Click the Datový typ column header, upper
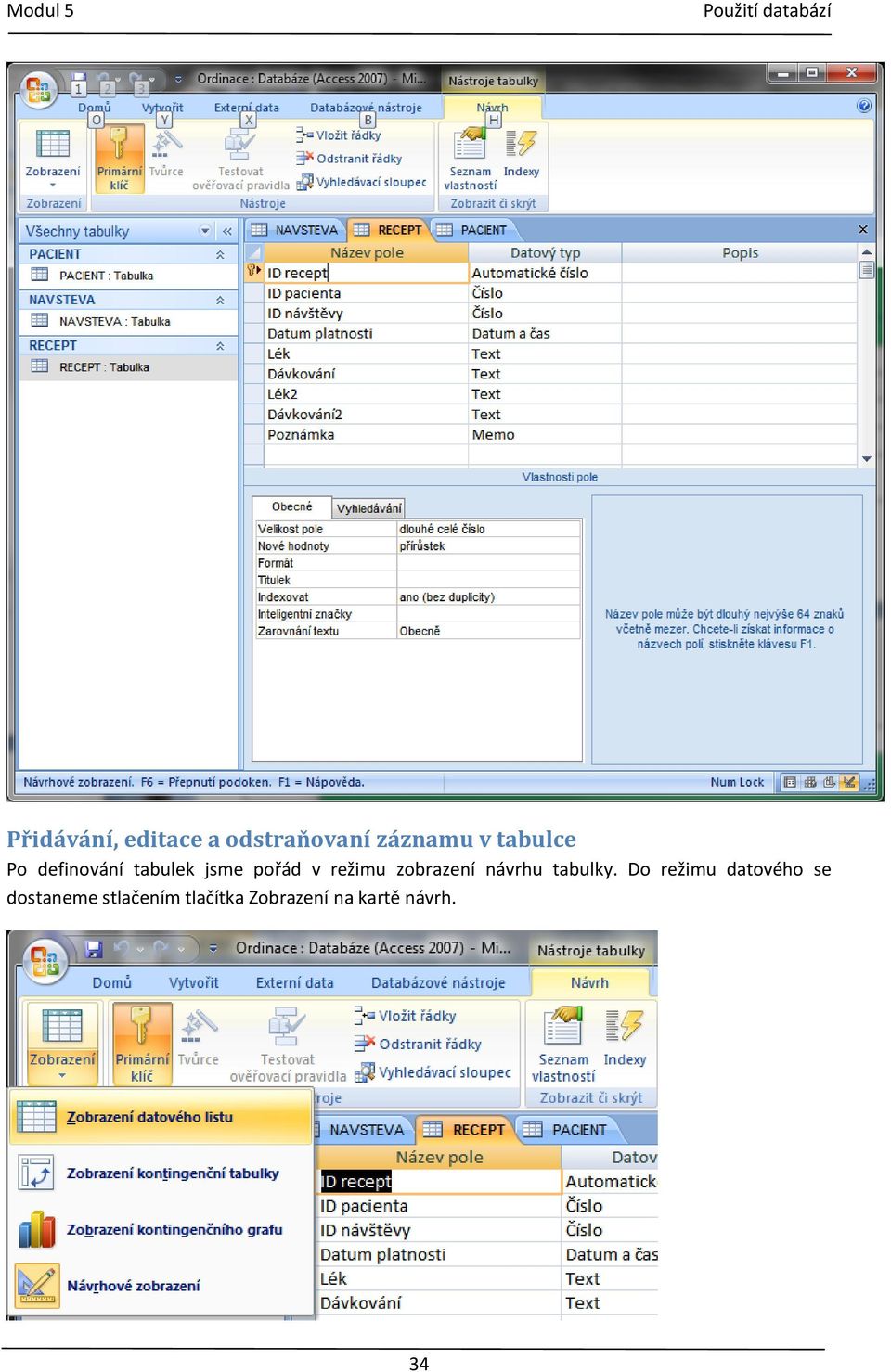This screenshot has width=891, height=1372. (x=545, y=252)
